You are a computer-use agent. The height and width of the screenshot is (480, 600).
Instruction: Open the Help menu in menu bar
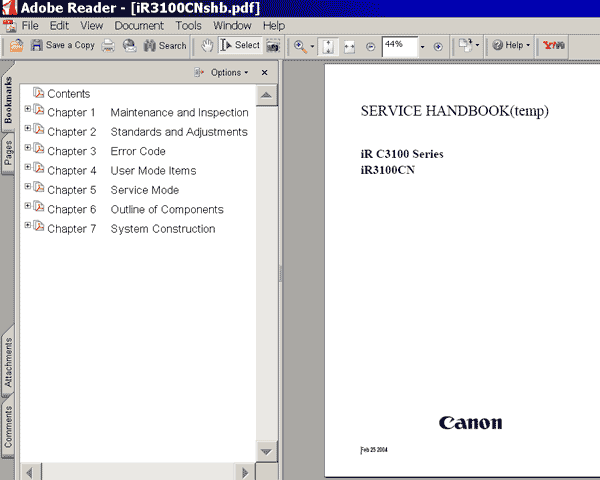(x=274, y=26)
